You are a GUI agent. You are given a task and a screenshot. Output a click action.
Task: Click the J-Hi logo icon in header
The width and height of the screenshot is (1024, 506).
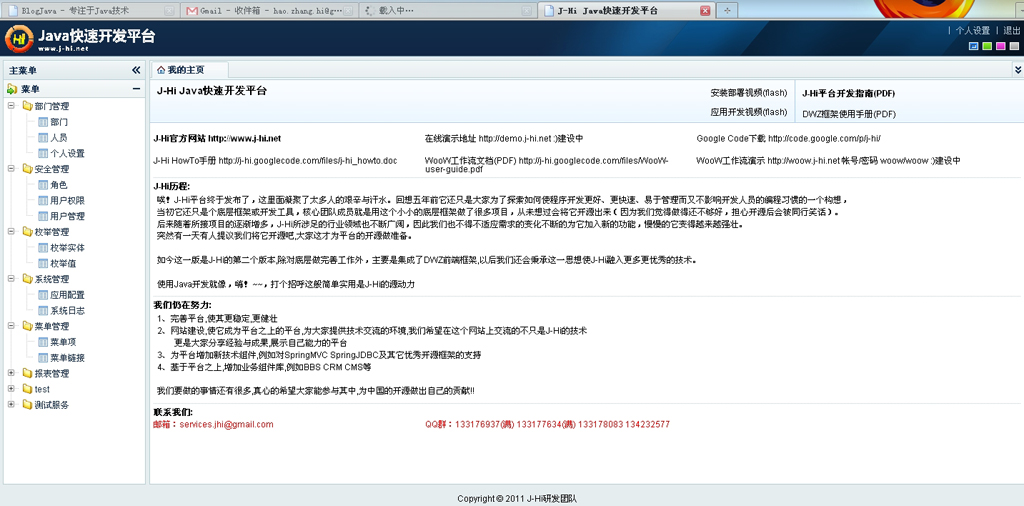pyautogui.click(x=19, y=38)
